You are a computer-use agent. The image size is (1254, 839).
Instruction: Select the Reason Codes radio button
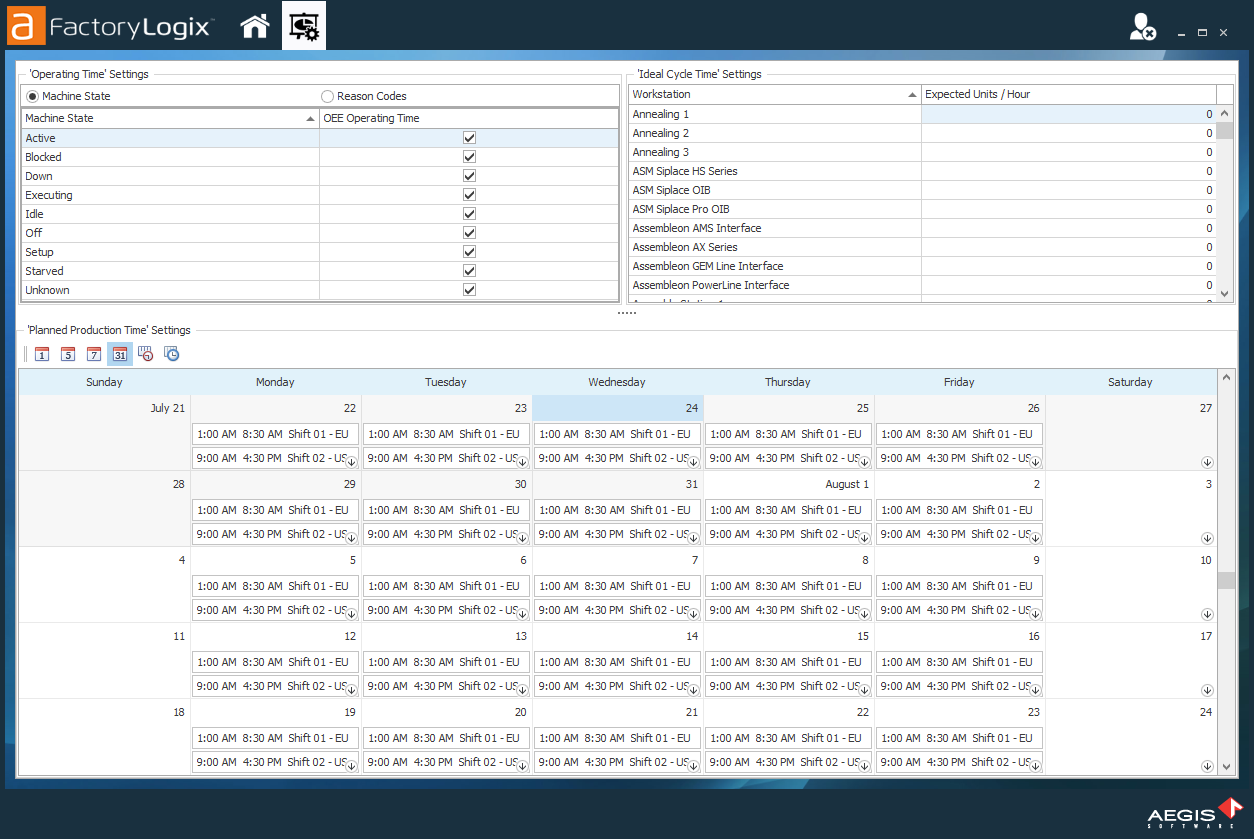tap(328, 96)
